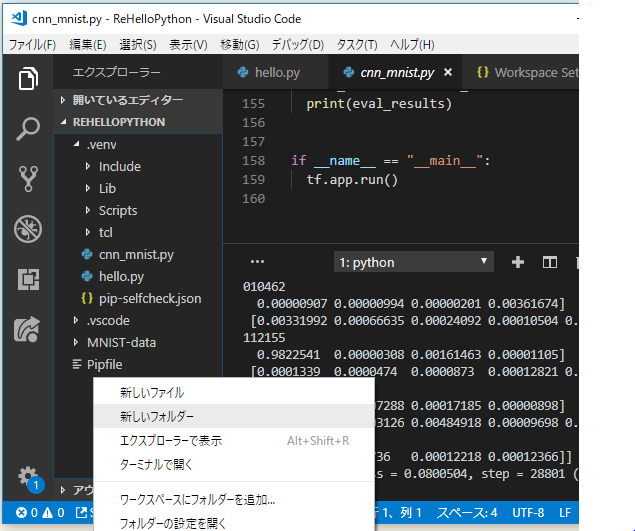Open the ヘルプ(H) menu
The width and height of the screenshot is (635, 531).
[412, 45]
